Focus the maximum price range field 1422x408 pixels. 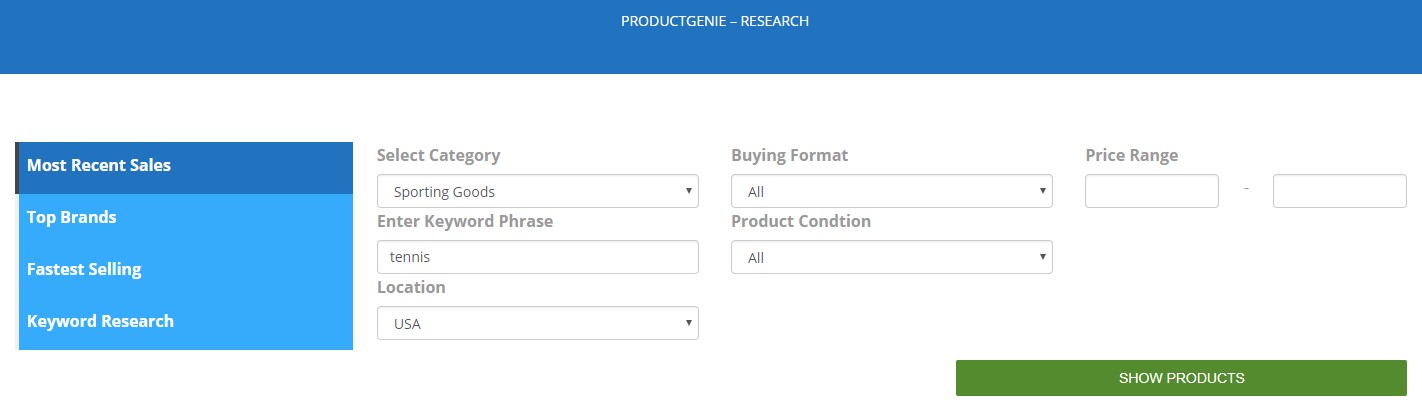pos(1339,191)
